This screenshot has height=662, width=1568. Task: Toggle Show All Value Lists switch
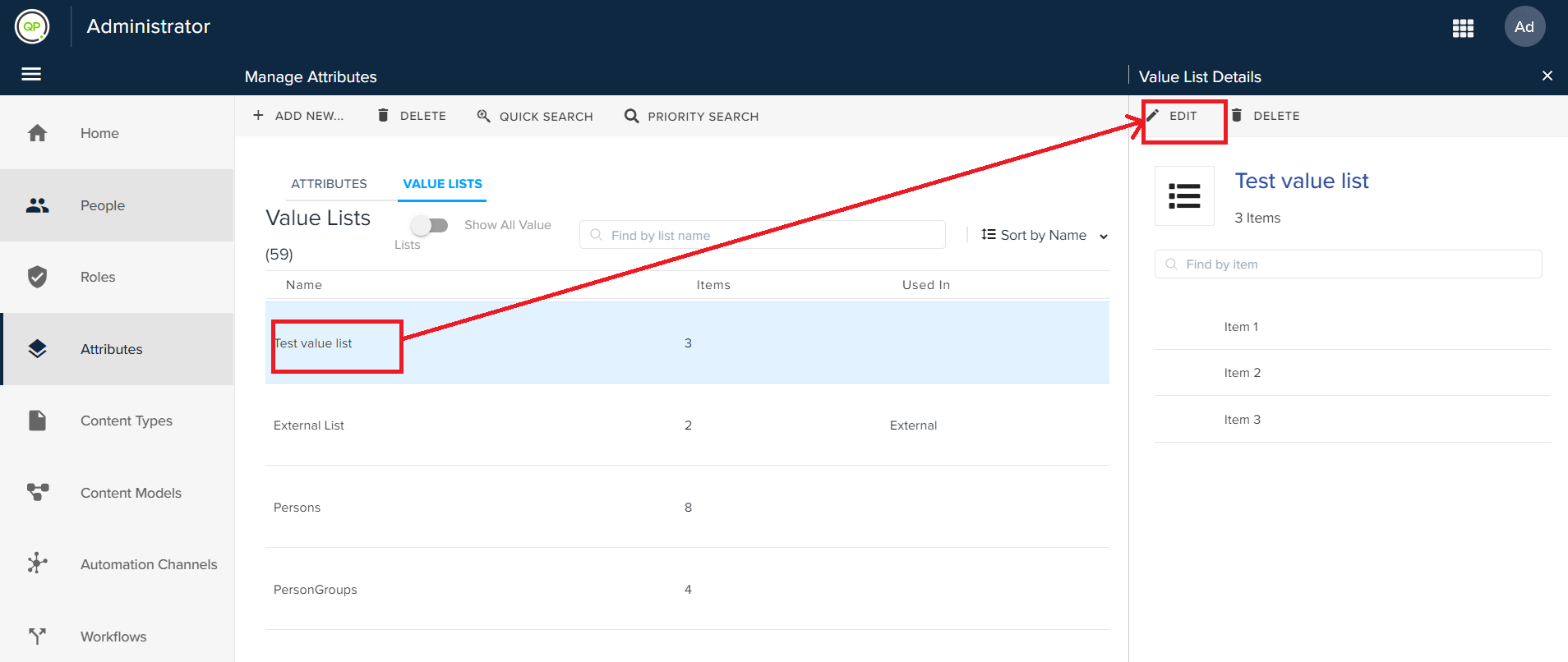pyautogui.click(x=430, y=225)
